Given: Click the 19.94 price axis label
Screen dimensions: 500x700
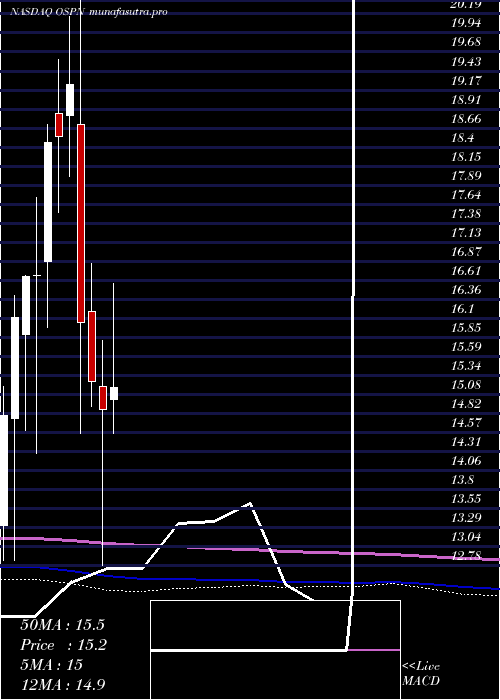Looking at the screenshot, I should [466, 23].
